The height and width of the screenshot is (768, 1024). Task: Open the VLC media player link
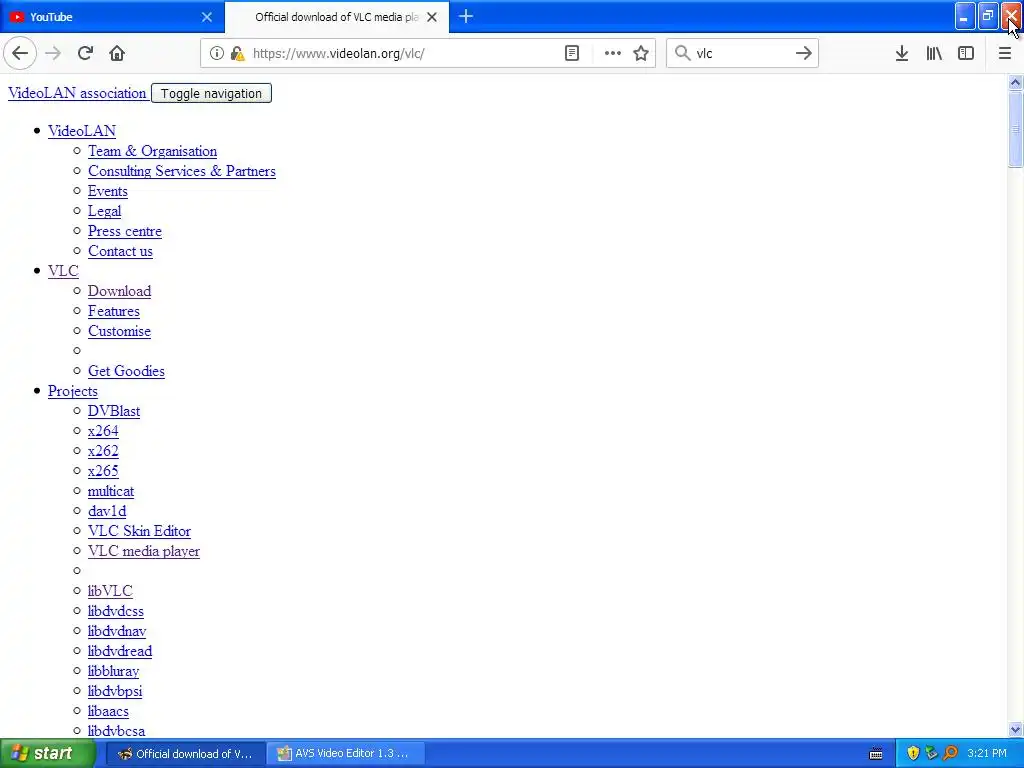pyautogui.click(x=144, y=551)
